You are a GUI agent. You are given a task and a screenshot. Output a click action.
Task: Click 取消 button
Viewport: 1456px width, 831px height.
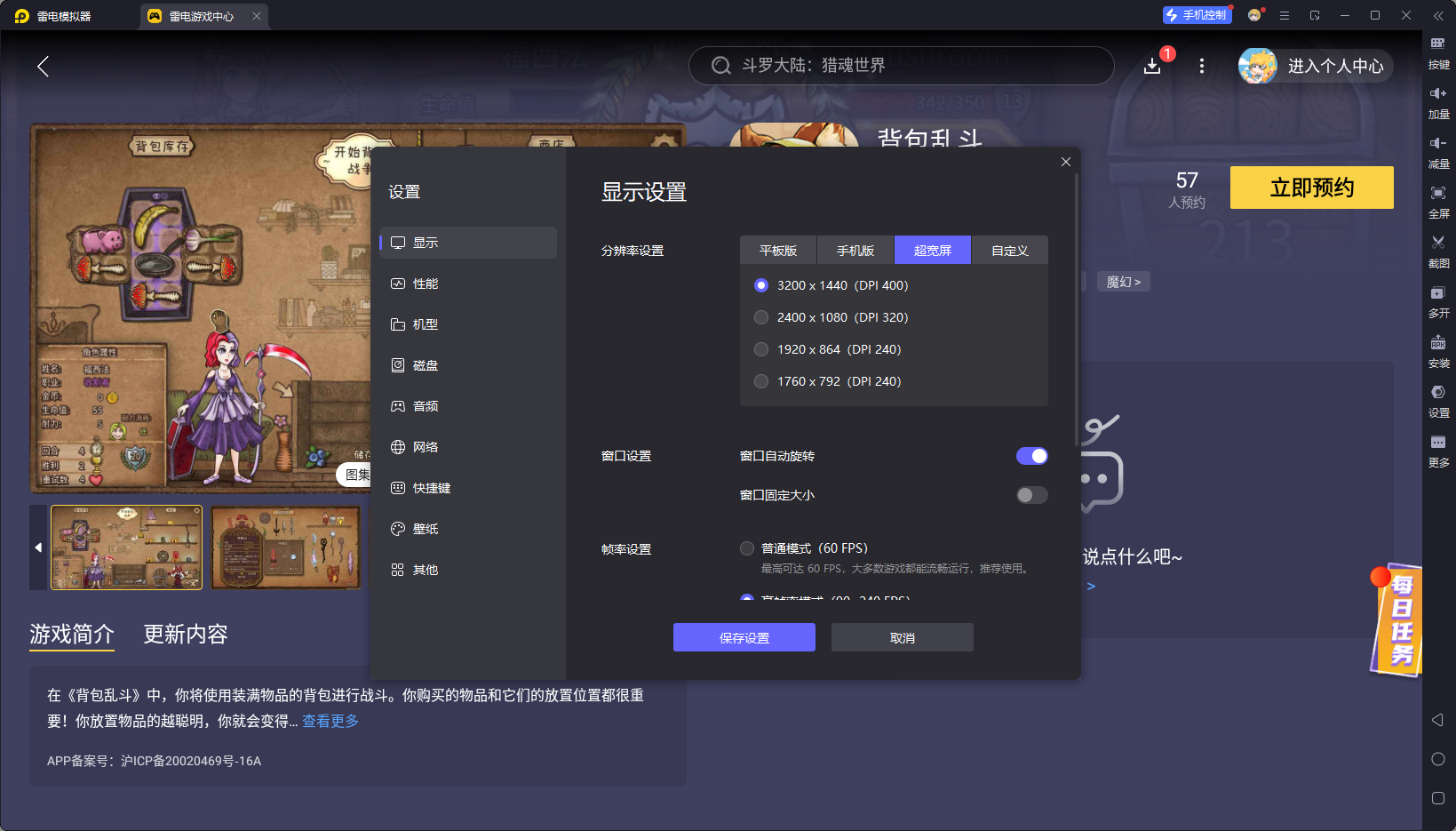point(903,637)
